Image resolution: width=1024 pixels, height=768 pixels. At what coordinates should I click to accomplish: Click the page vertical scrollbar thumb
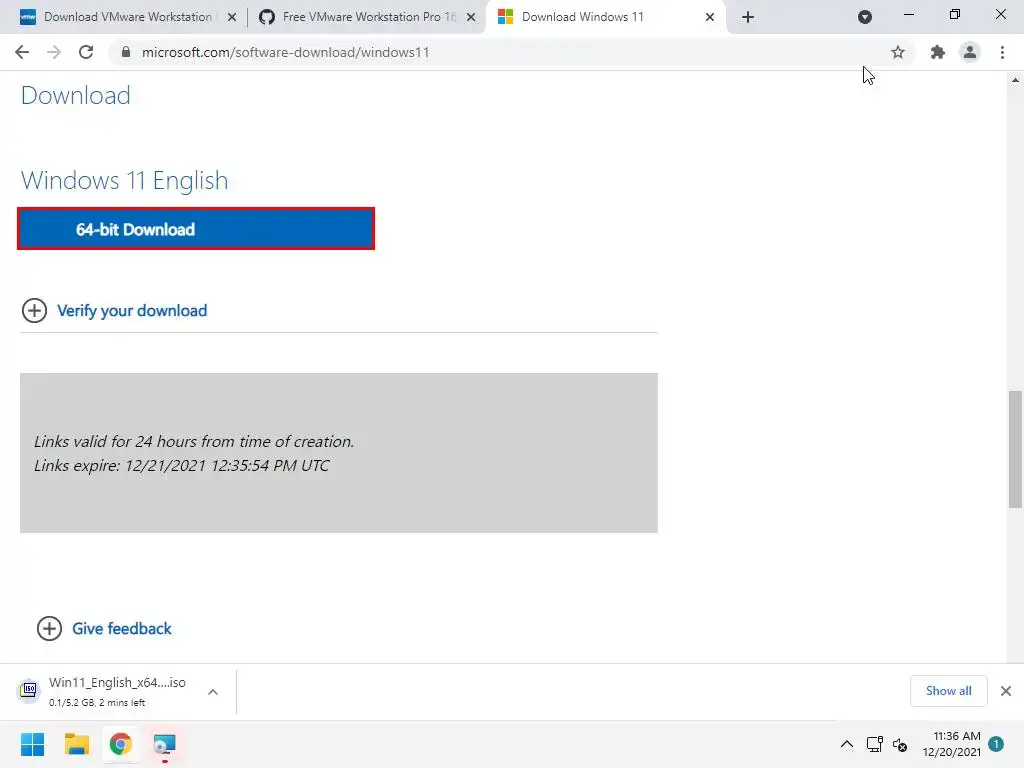tap(1015, 449)
